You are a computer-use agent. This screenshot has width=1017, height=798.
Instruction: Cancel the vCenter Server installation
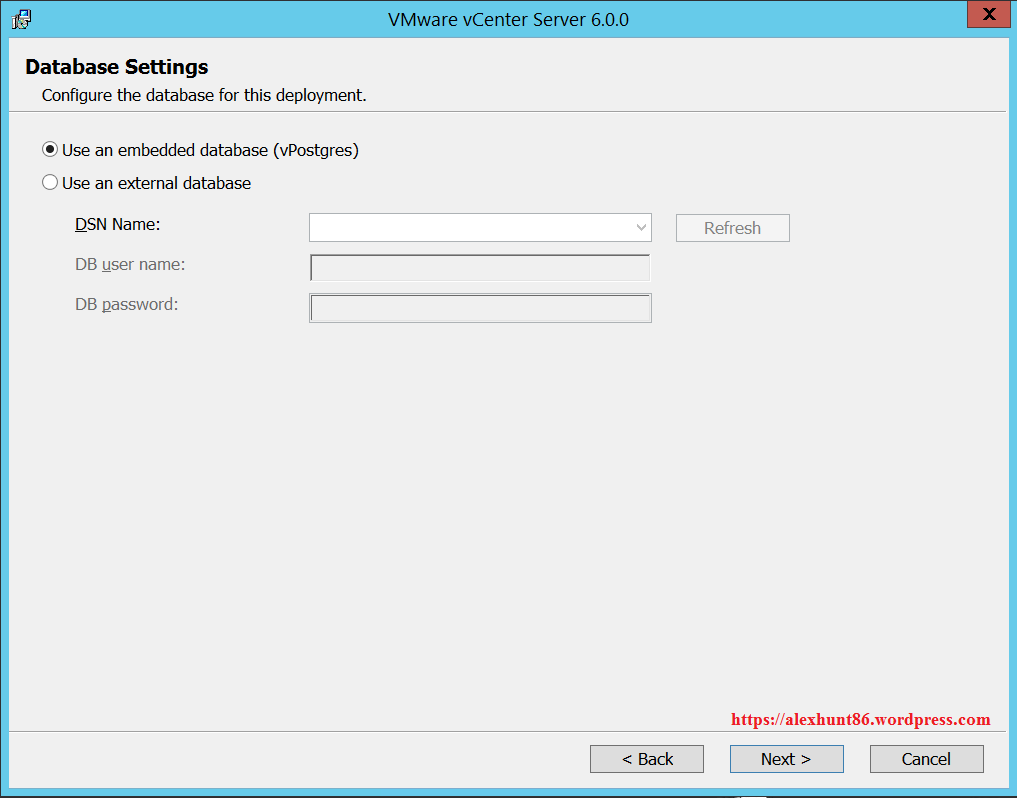coord(926,758)
